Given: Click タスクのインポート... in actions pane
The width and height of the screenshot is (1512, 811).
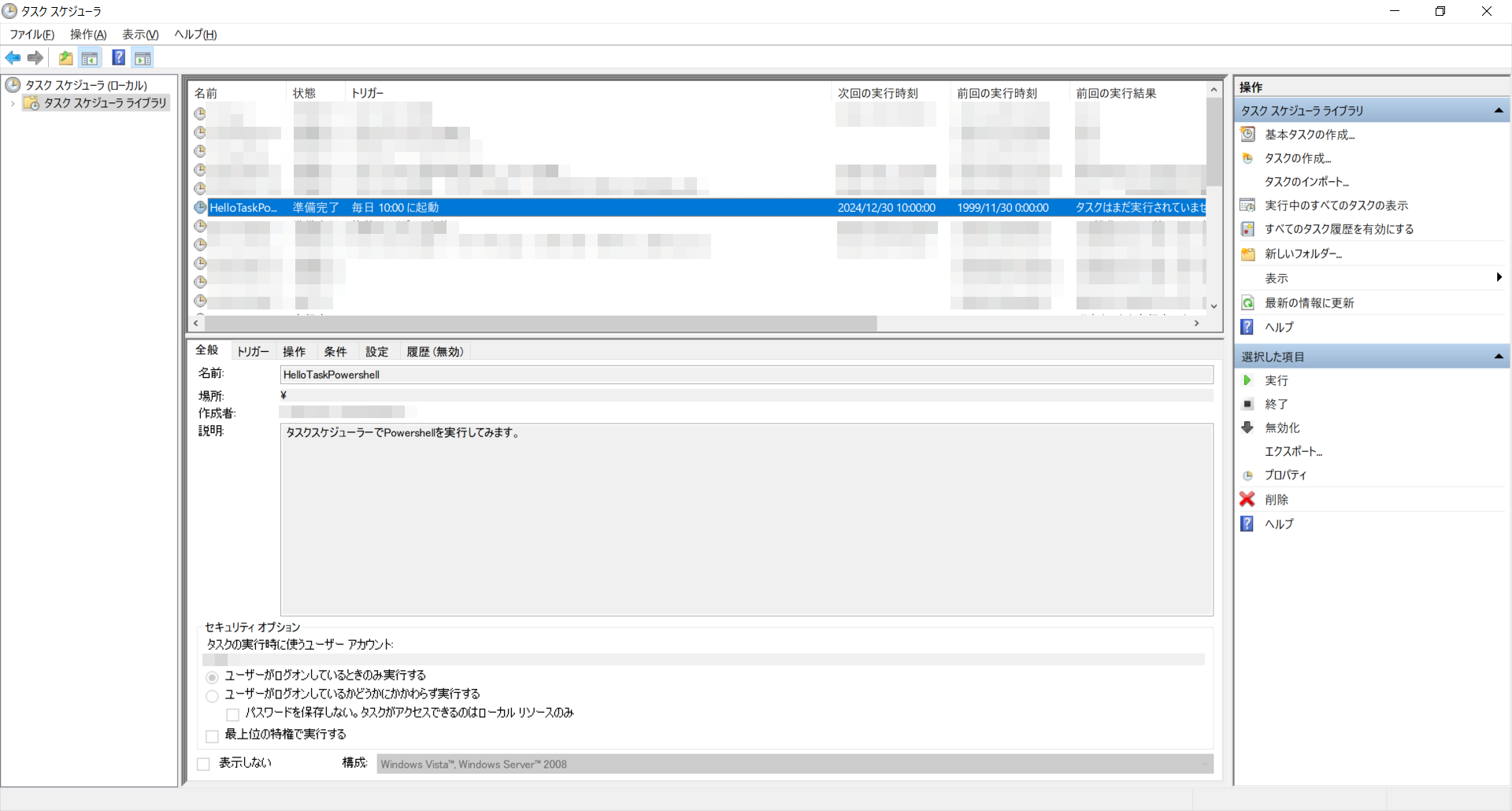Looking at the screenshot, I should 1306,182.
